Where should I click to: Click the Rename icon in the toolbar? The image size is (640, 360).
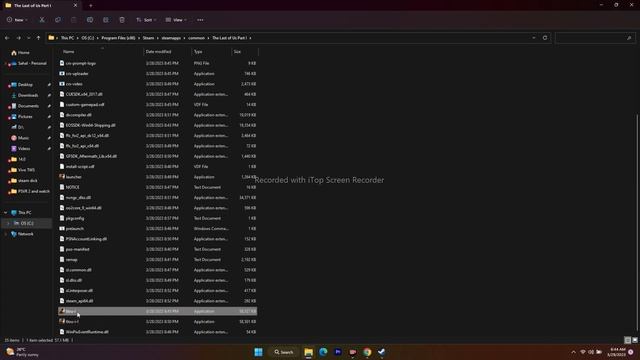90,20
